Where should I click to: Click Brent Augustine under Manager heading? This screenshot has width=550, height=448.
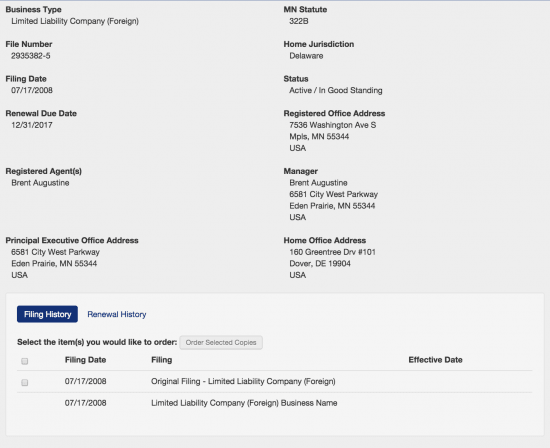[318, 183]
